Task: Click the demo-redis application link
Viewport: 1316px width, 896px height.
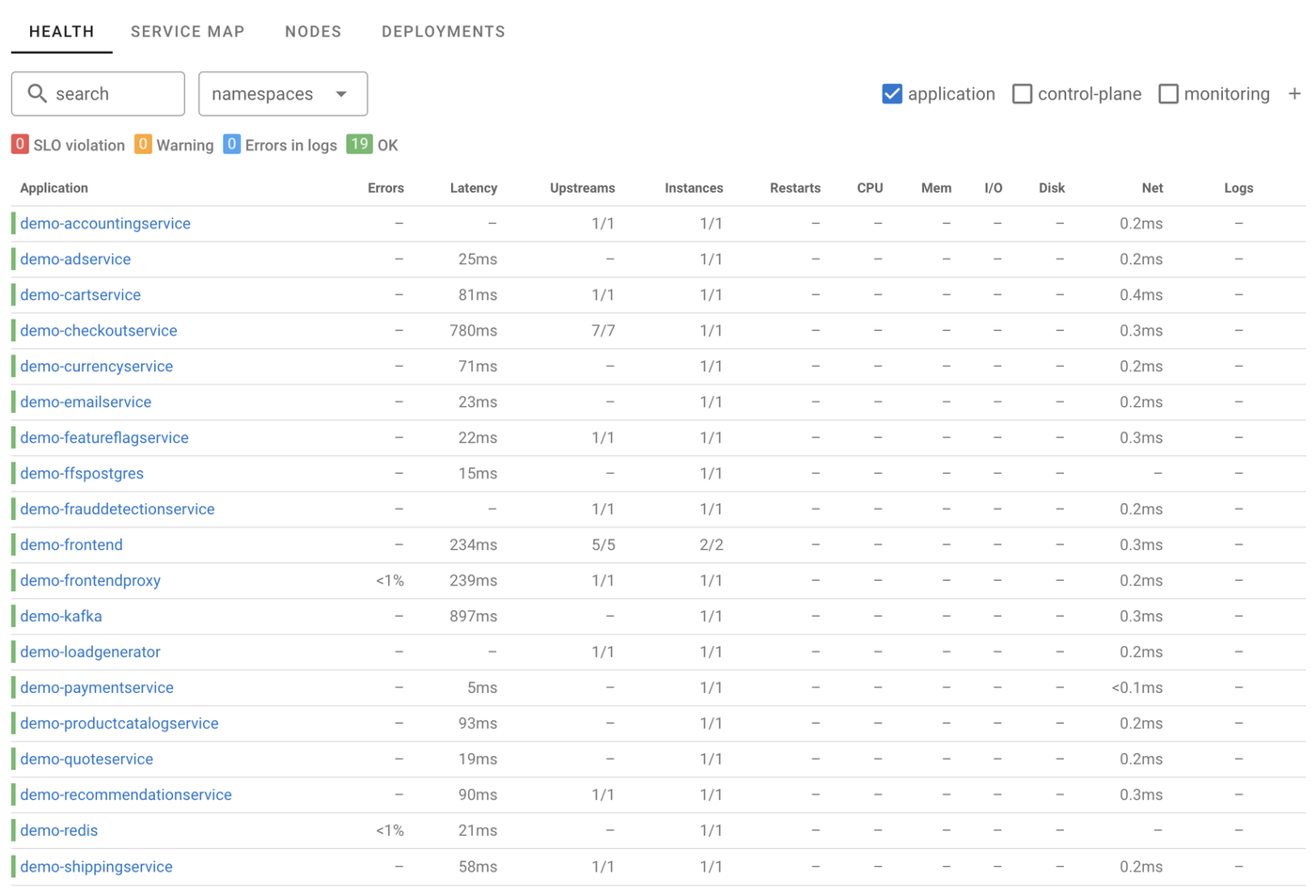Action: click(x=59, y=831)
